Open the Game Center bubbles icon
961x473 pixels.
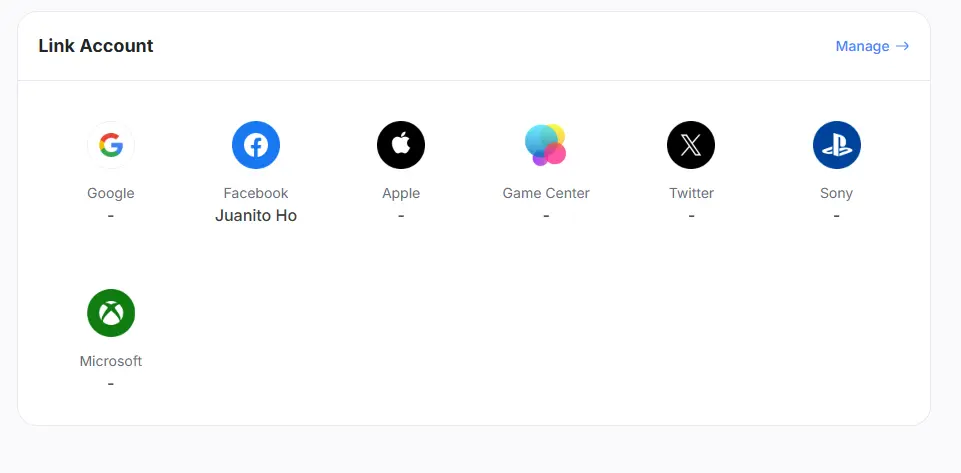coord(546,146)
